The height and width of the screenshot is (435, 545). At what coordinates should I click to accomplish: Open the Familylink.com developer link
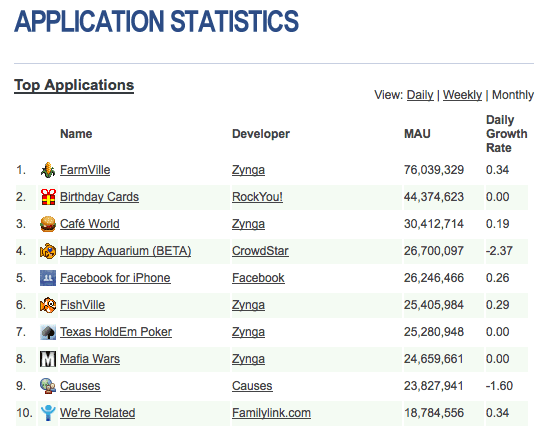(x=271, y=413)
